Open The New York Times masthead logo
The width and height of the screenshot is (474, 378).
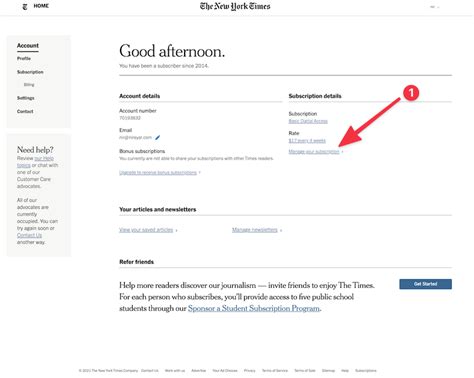pyautogui.click(x=235, y=6)
